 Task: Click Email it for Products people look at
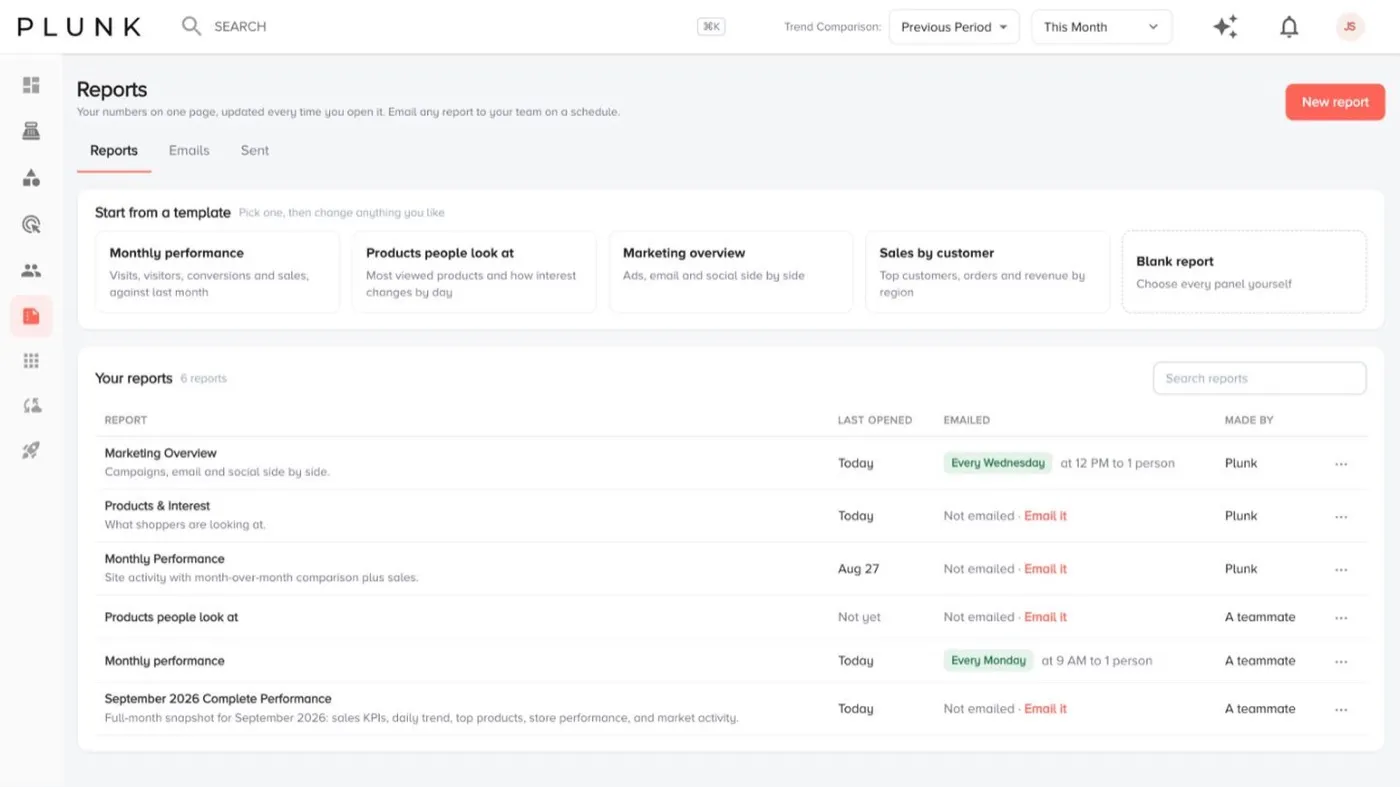tap(1045, 617)
